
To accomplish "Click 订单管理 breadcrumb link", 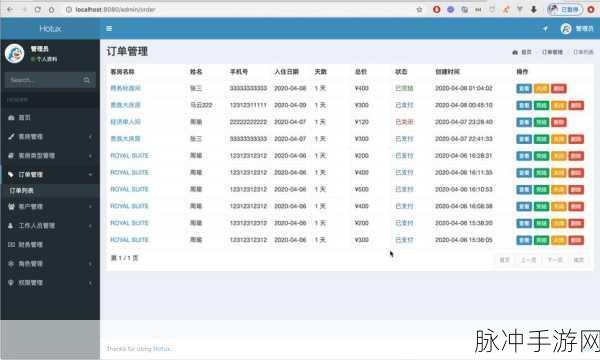I will point(552,52).
